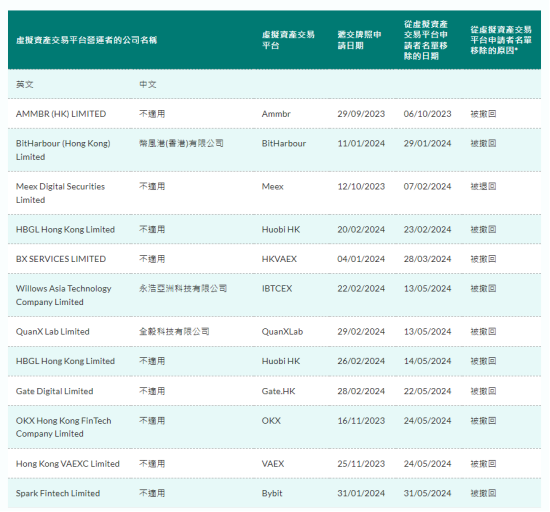The height and width of the screenshot is (512, 550).
Task: Select application date '26/02/2024'
Action: point(361,361)
